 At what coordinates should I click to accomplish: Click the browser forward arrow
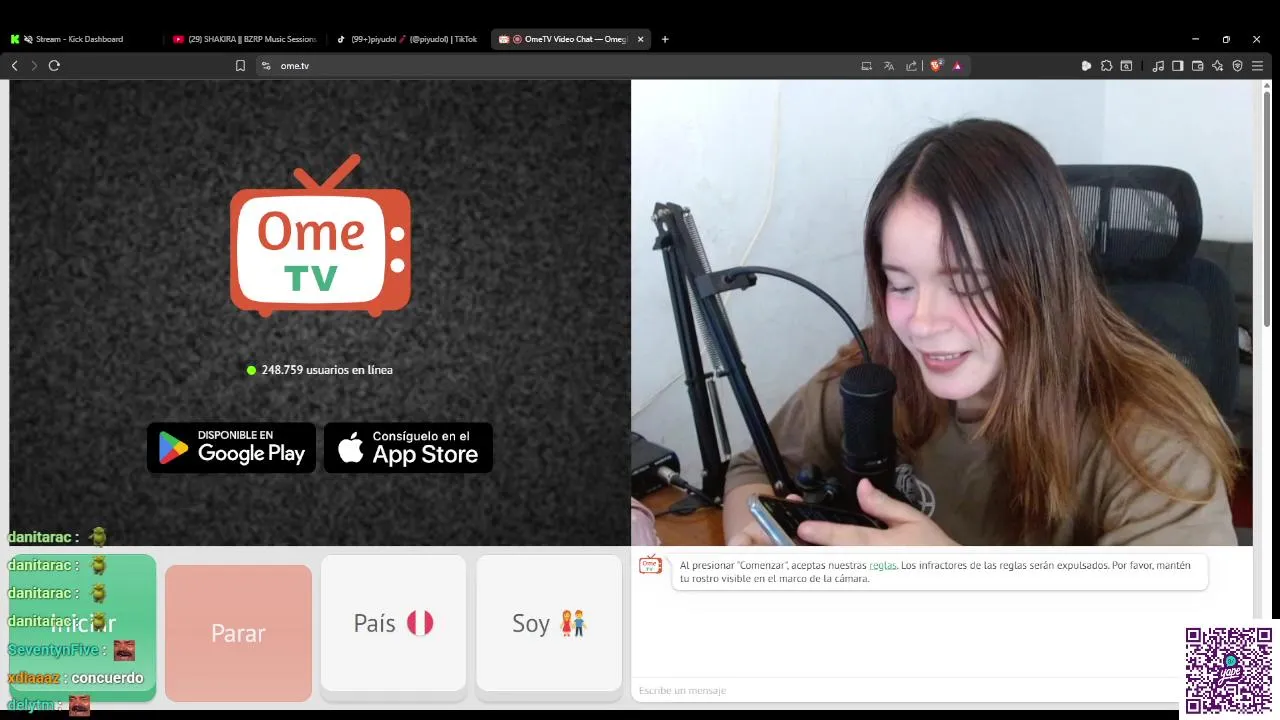point(34,66)
